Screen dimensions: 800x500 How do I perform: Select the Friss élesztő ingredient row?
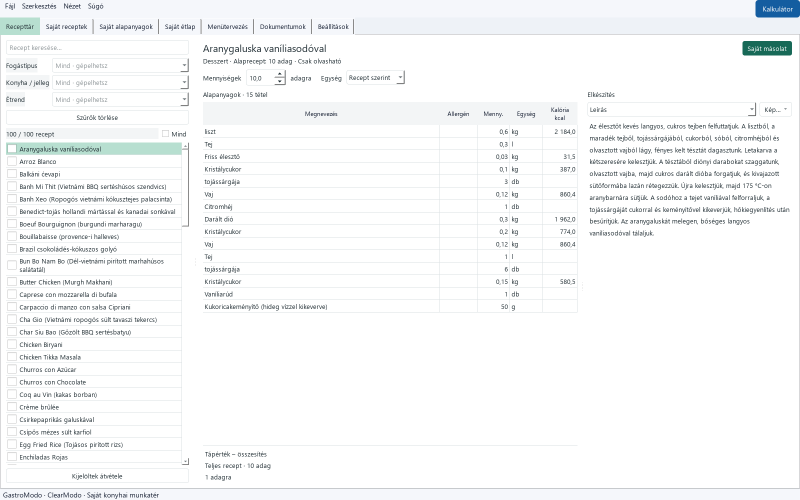pos(390,157)
